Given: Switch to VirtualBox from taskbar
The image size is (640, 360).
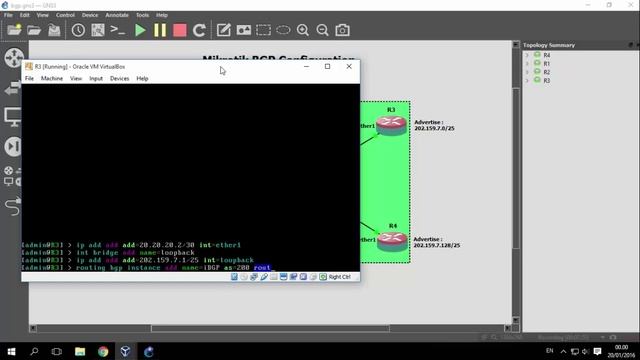Looking at the screenshot, I should 125,351.
